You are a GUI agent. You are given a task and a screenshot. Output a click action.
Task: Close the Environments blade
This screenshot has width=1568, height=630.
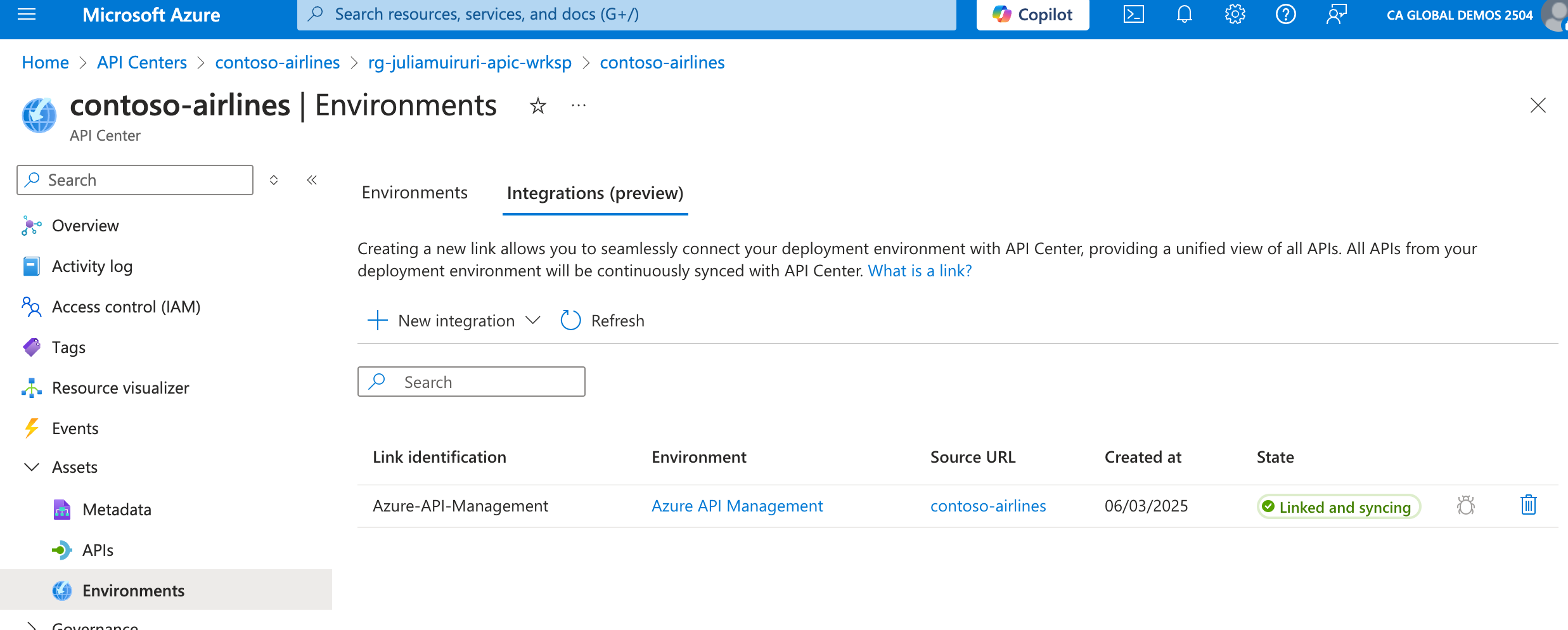(x=1538, y=105)
